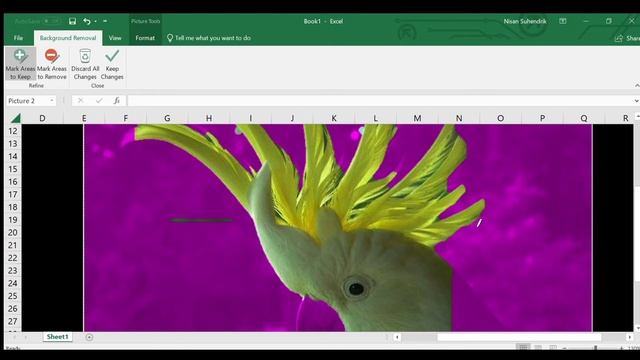Save the workbook with floppy icon
Image resolution: width=640 pixels, height=360 pixels.
72,21
